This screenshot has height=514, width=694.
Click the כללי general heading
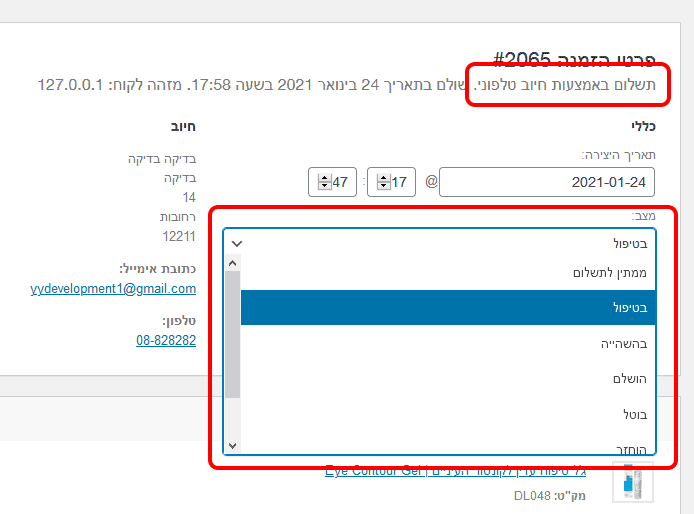point(643,127)
